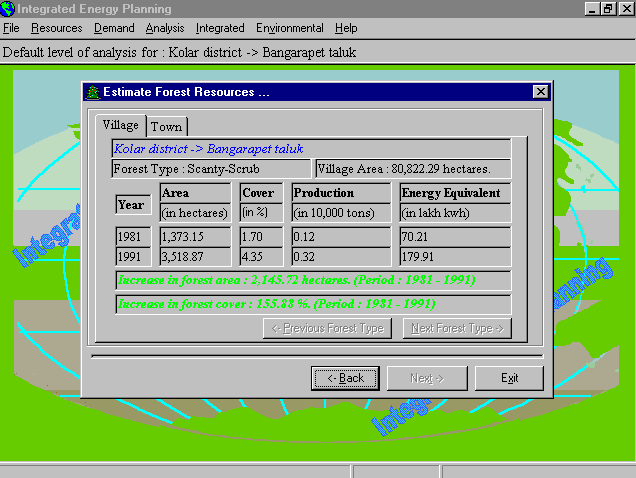Click the Forest Type Scanty-Scrub field
Viewport: 636px width, 478px height.
coord(211,169)
